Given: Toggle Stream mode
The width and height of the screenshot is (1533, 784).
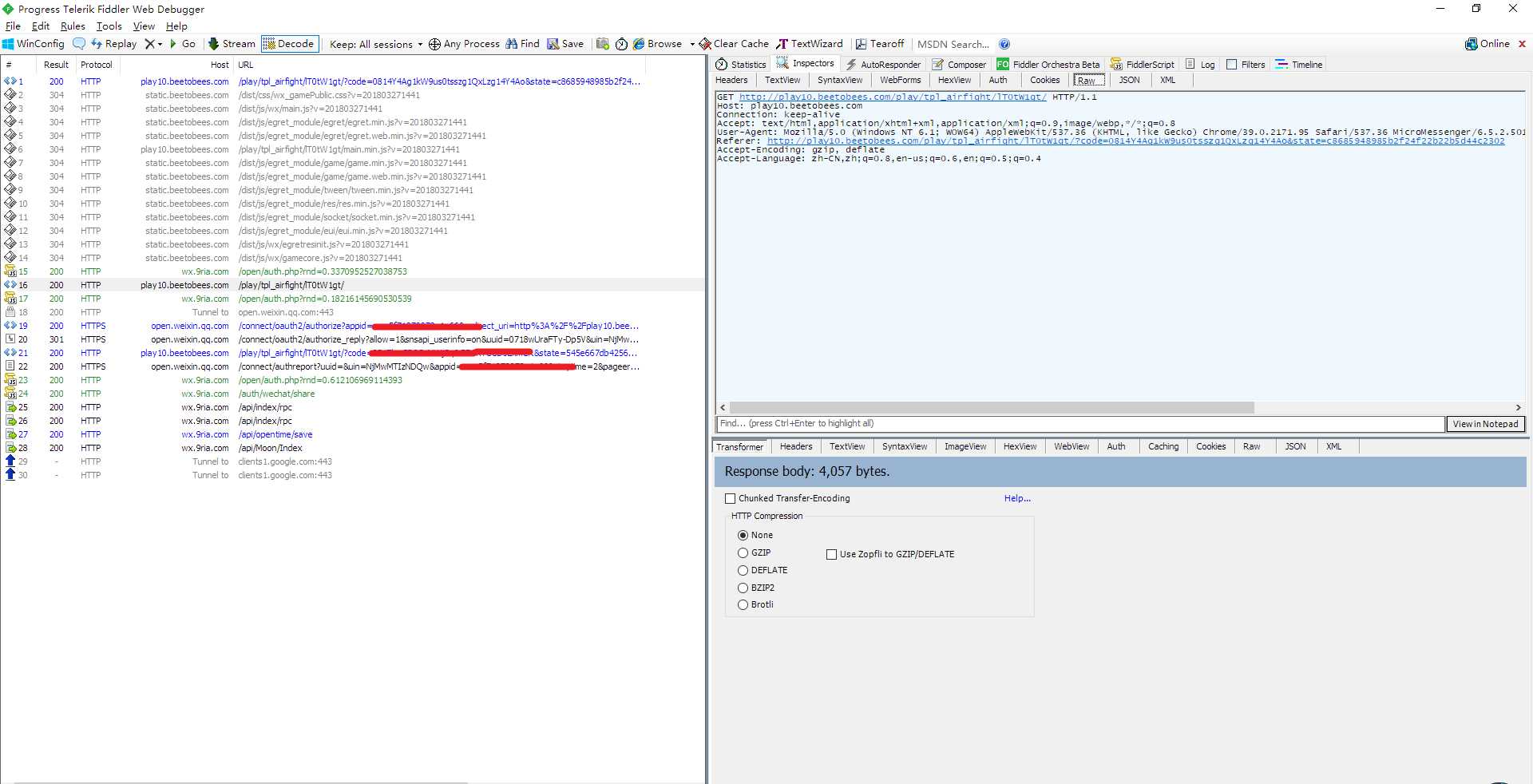Looking at the screenshot, I should click(x=232, y=44).
